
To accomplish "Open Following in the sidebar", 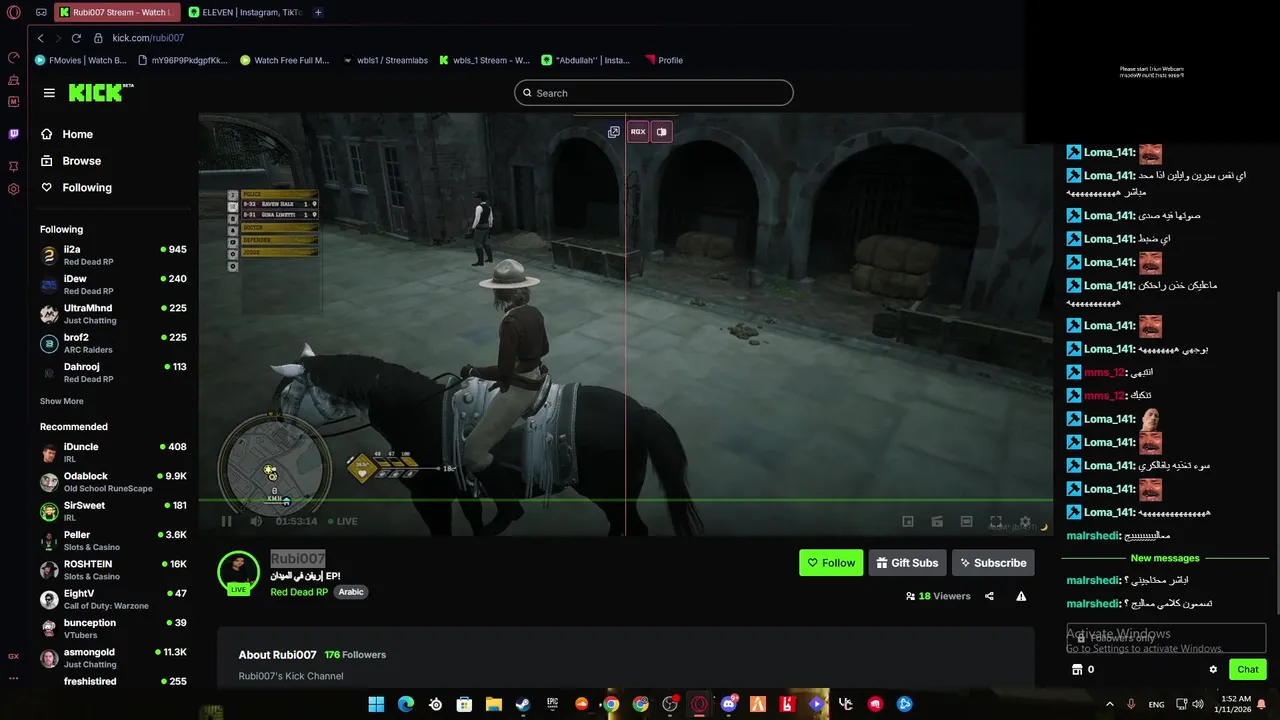I will [x=76, y=188].
